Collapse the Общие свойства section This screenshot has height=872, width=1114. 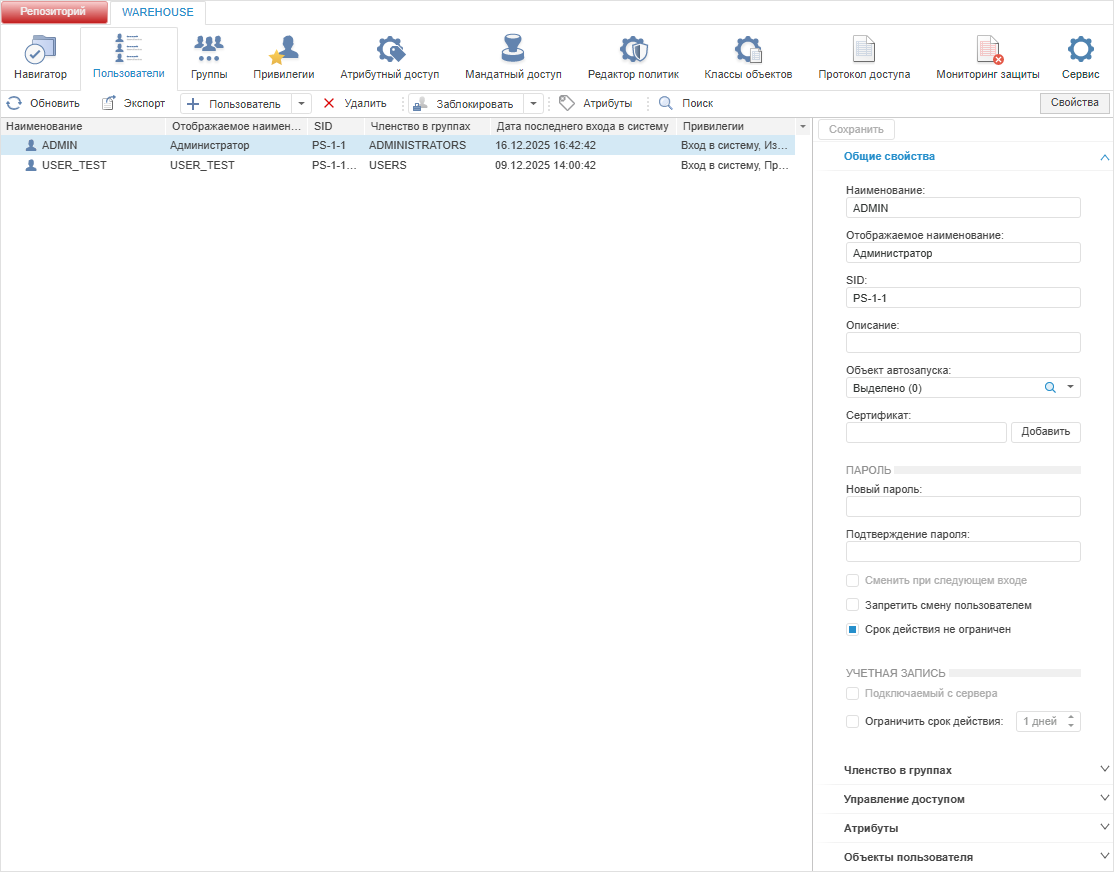[x=1104, y=157]
